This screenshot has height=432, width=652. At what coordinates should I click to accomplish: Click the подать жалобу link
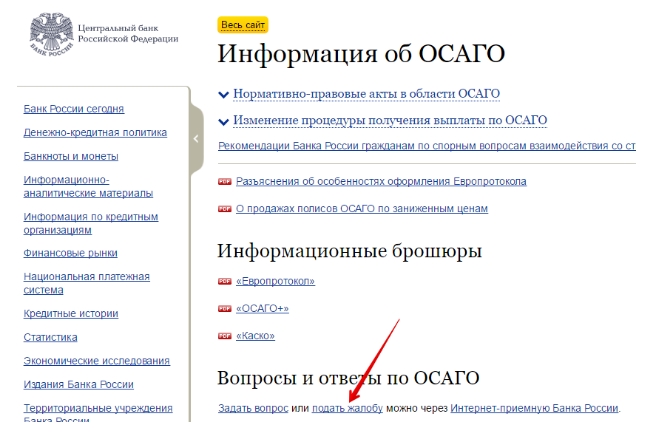pos(347,408)
